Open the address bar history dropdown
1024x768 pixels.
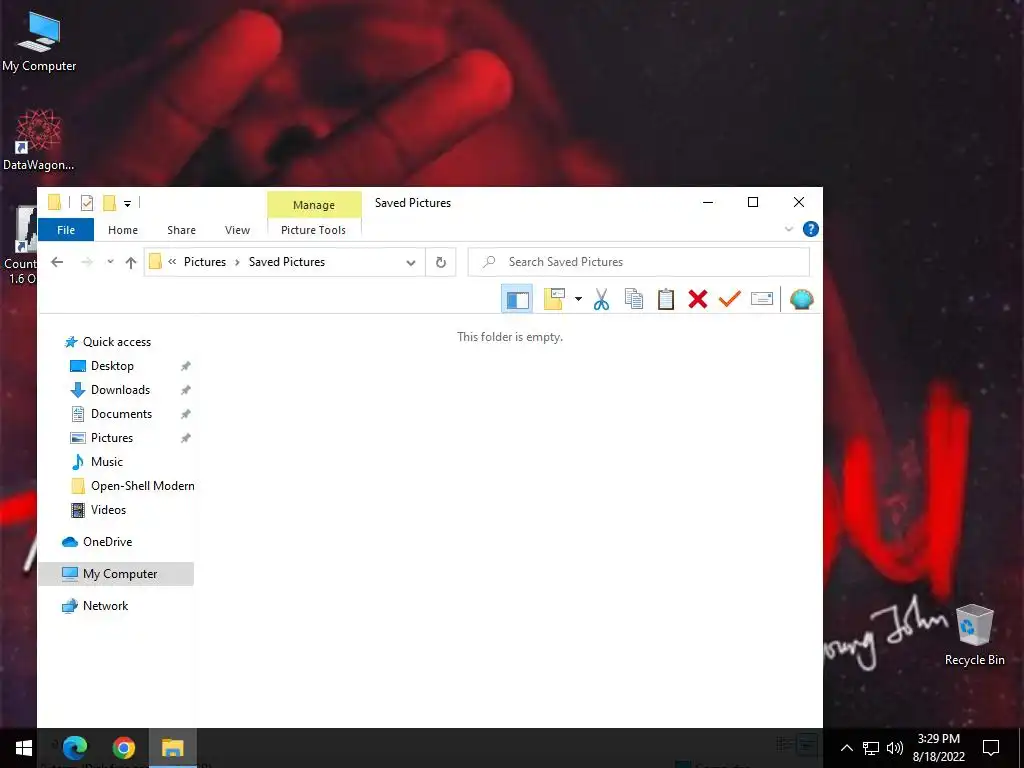[411, 263]
